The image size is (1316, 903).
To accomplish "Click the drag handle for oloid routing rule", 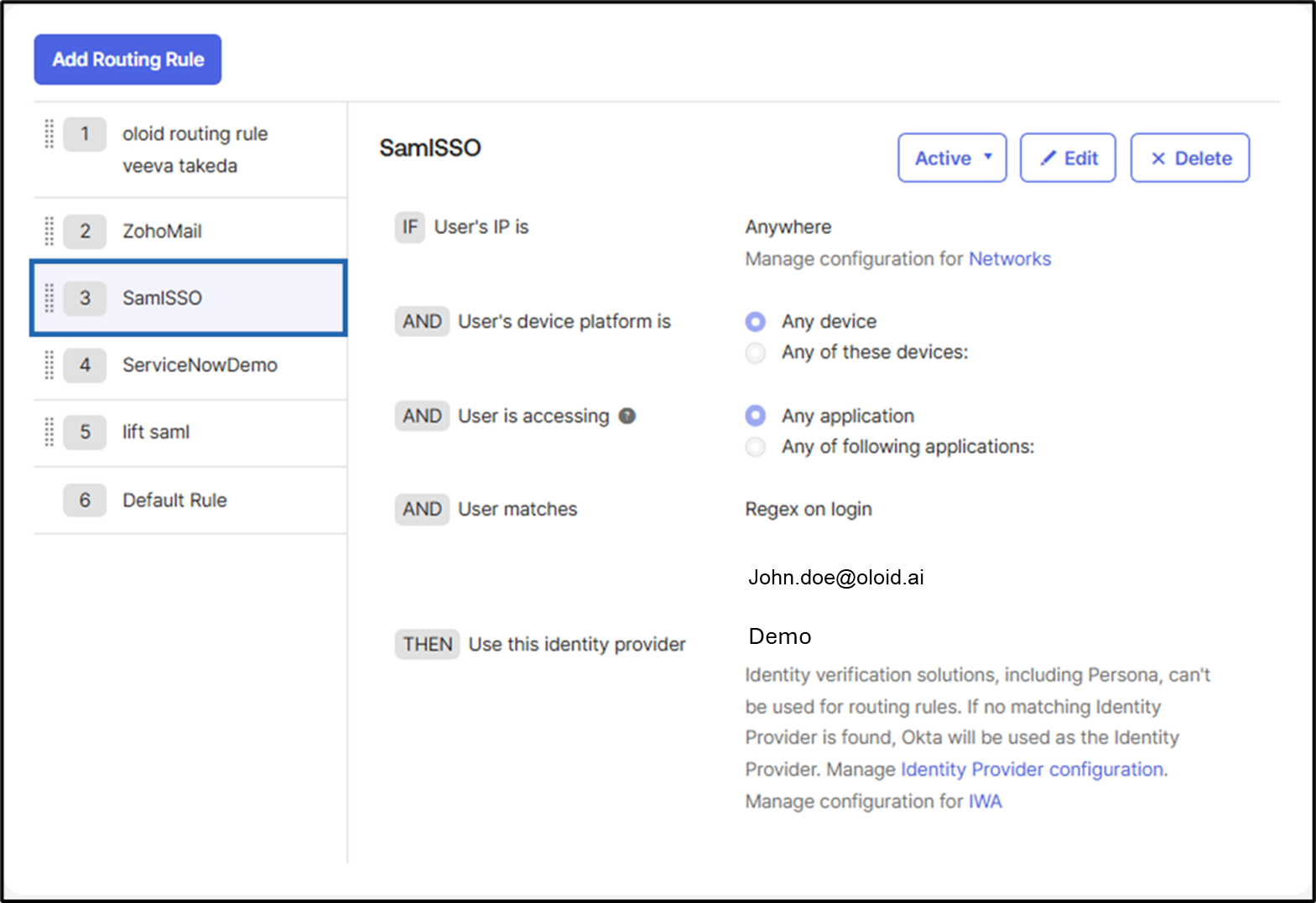I will coord(49,134).
